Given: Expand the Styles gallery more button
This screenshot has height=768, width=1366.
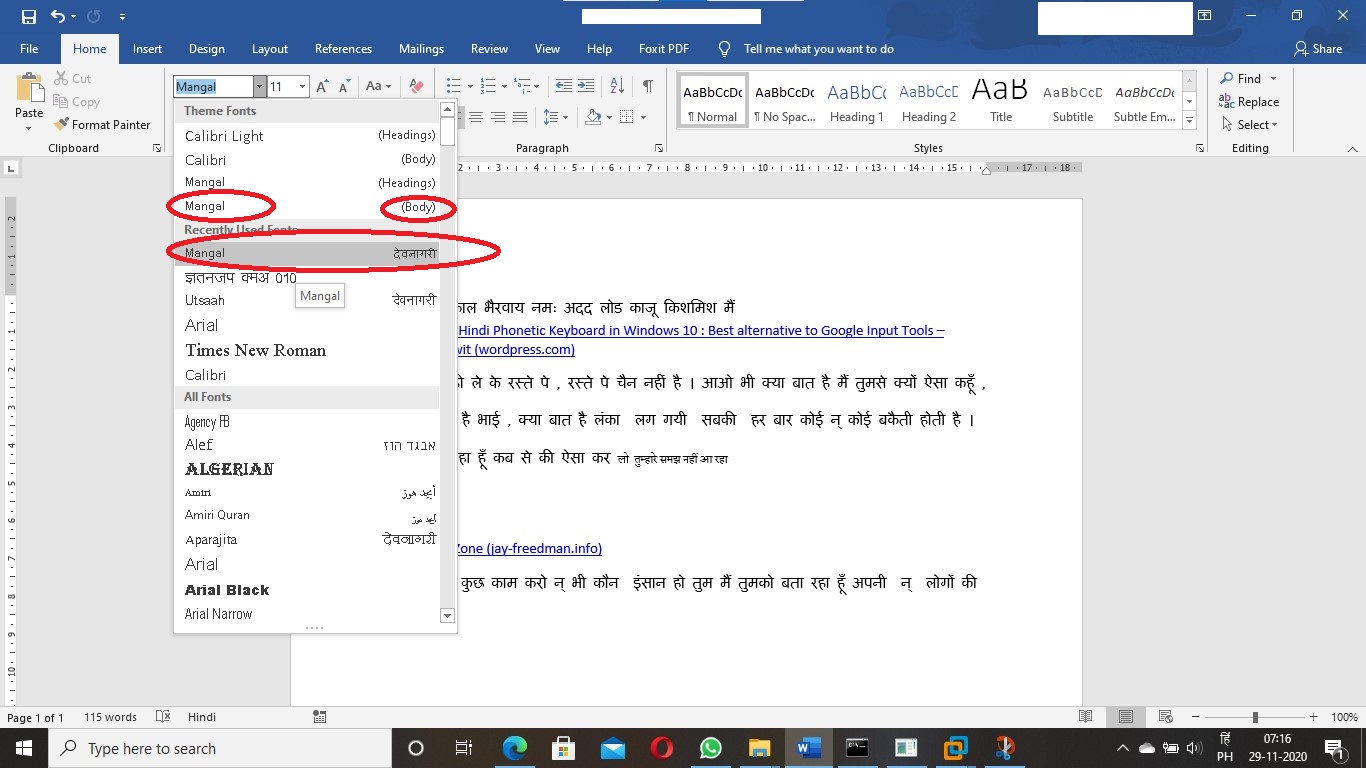Looking at the screenshot, I should point(1190,121).
